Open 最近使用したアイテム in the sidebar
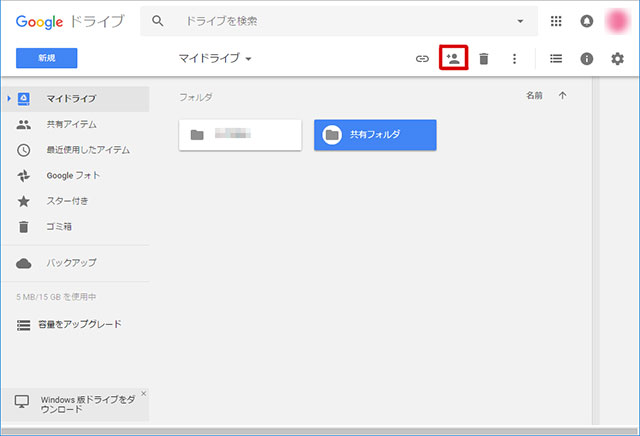The height and width of the screenshot is (436, 640). pyautogui.click(x=87, y=150)
